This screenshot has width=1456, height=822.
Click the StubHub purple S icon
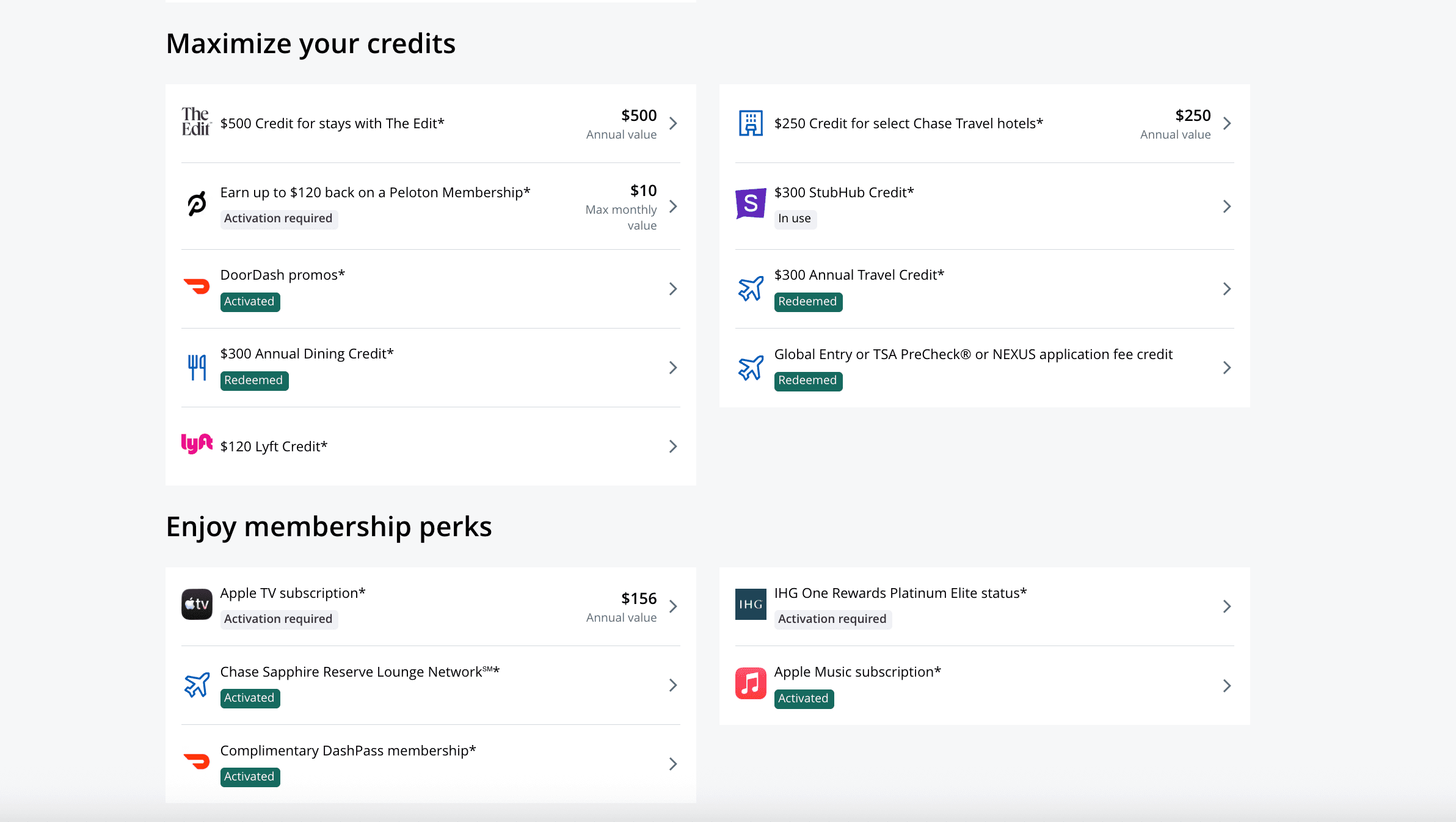(x=751, y=203)
